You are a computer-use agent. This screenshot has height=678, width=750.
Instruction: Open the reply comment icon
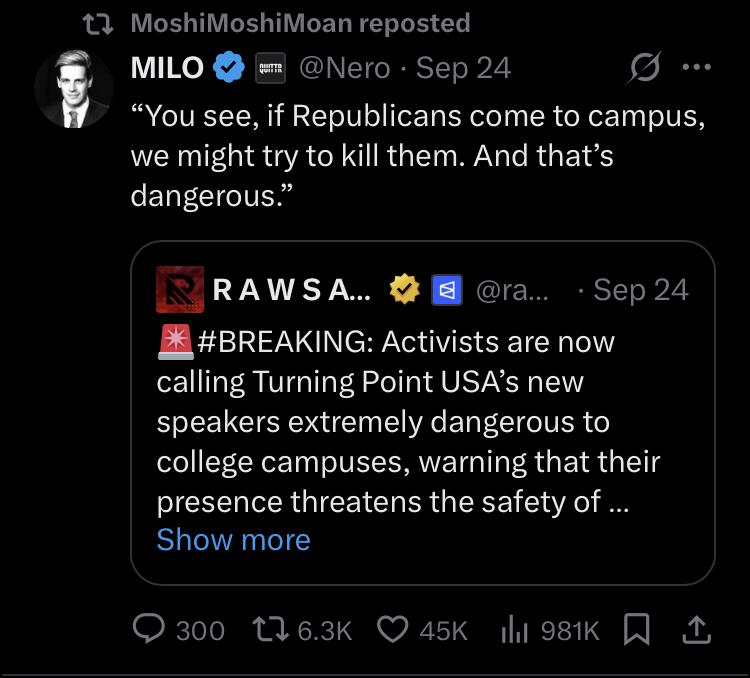[x=149, y=628]
